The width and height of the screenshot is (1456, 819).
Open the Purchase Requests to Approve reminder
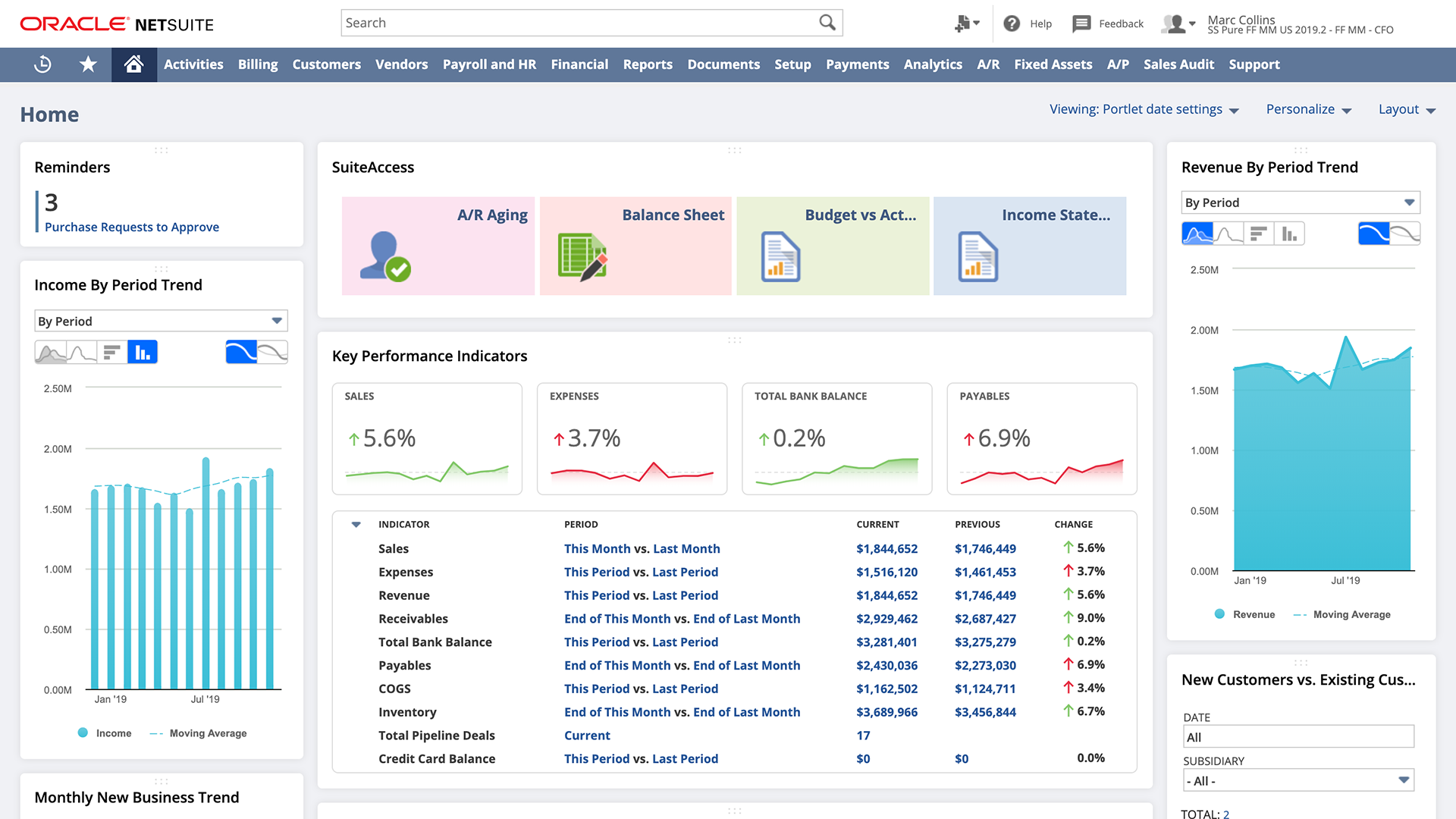click(x=131, y=226)
